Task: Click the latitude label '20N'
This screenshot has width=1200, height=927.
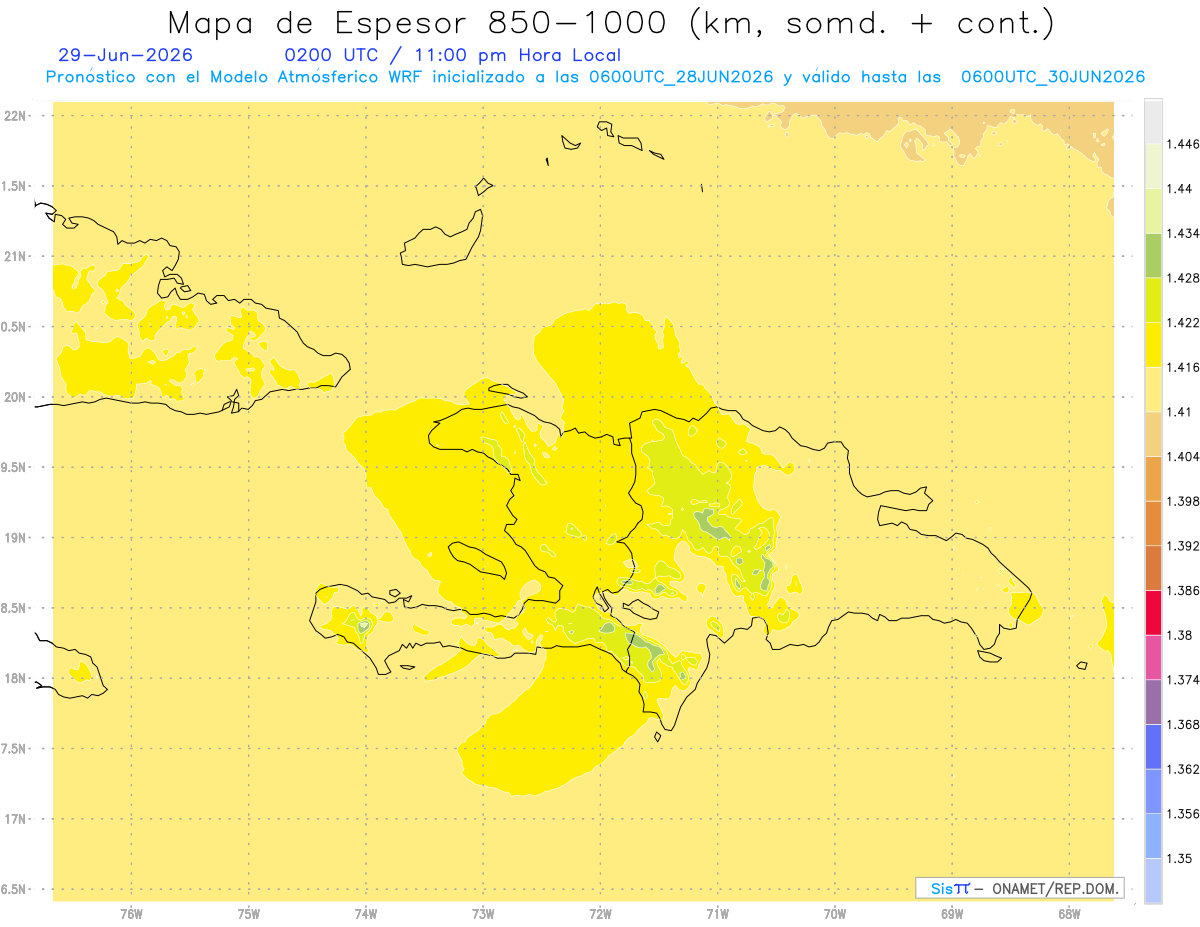Action: coord(14,397)
